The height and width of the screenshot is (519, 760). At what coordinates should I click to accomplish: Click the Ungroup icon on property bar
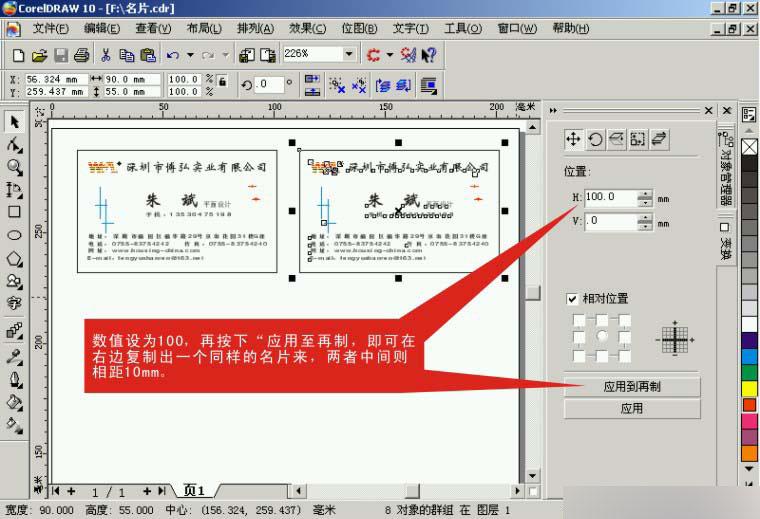click(x=337, y=86)
